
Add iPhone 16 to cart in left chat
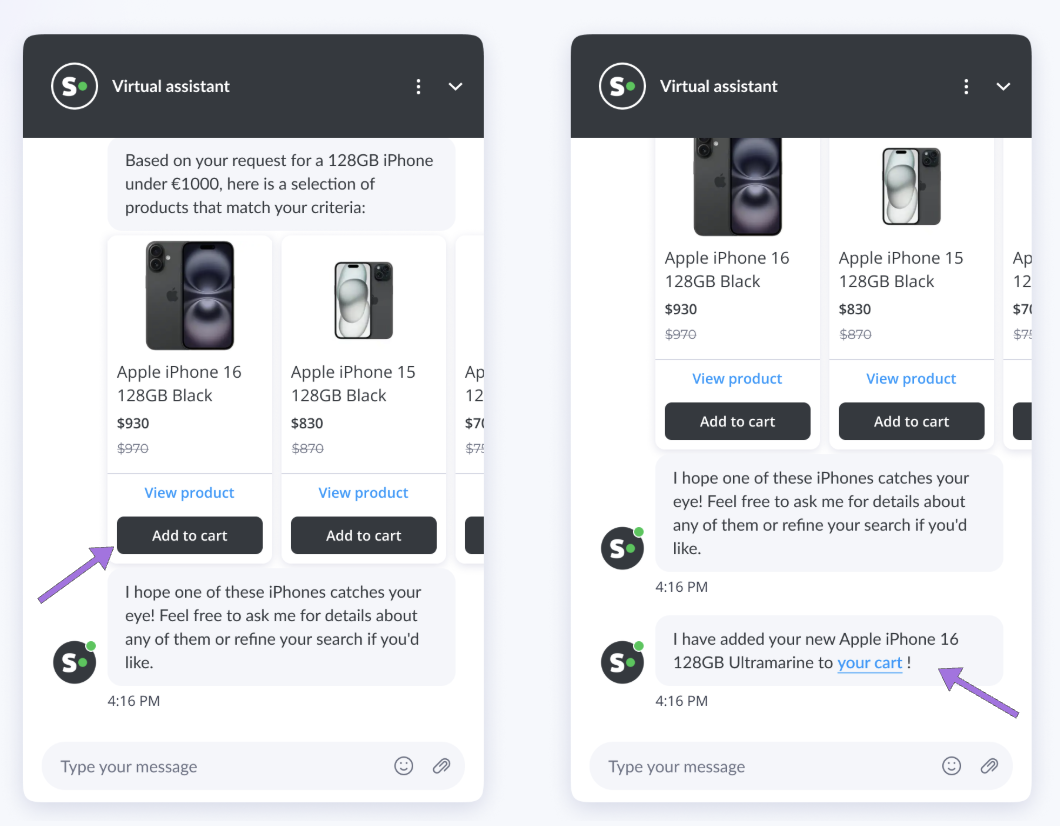click(x=189, y=535)
